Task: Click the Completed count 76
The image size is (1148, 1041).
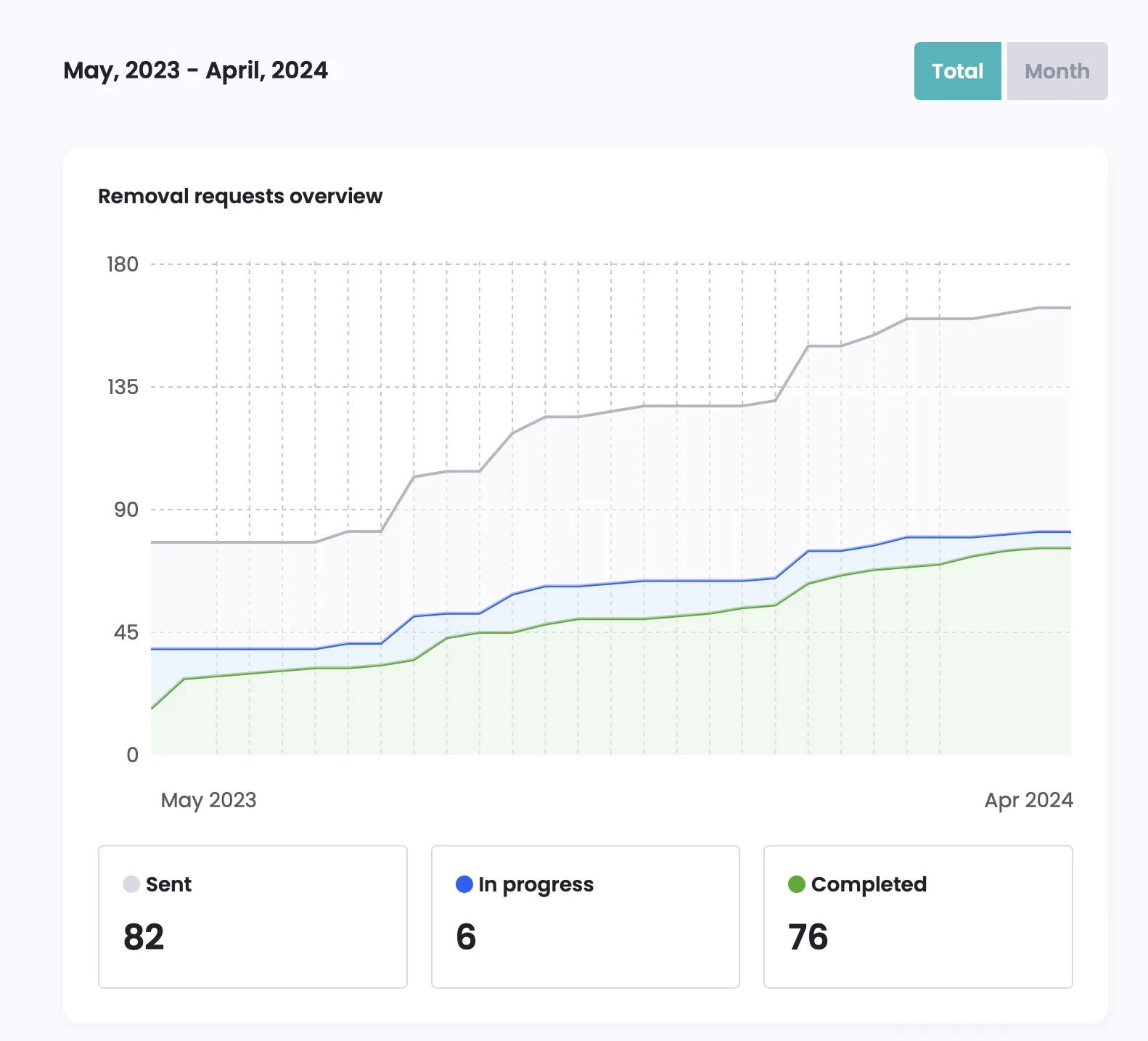Action: [x=808, y=937]
